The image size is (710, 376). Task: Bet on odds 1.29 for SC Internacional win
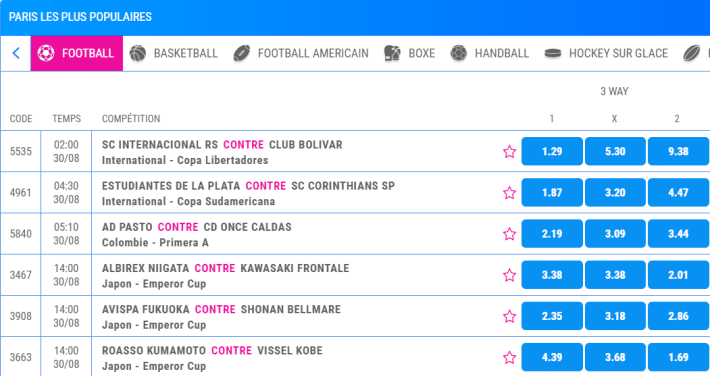(x=552, y=151)
